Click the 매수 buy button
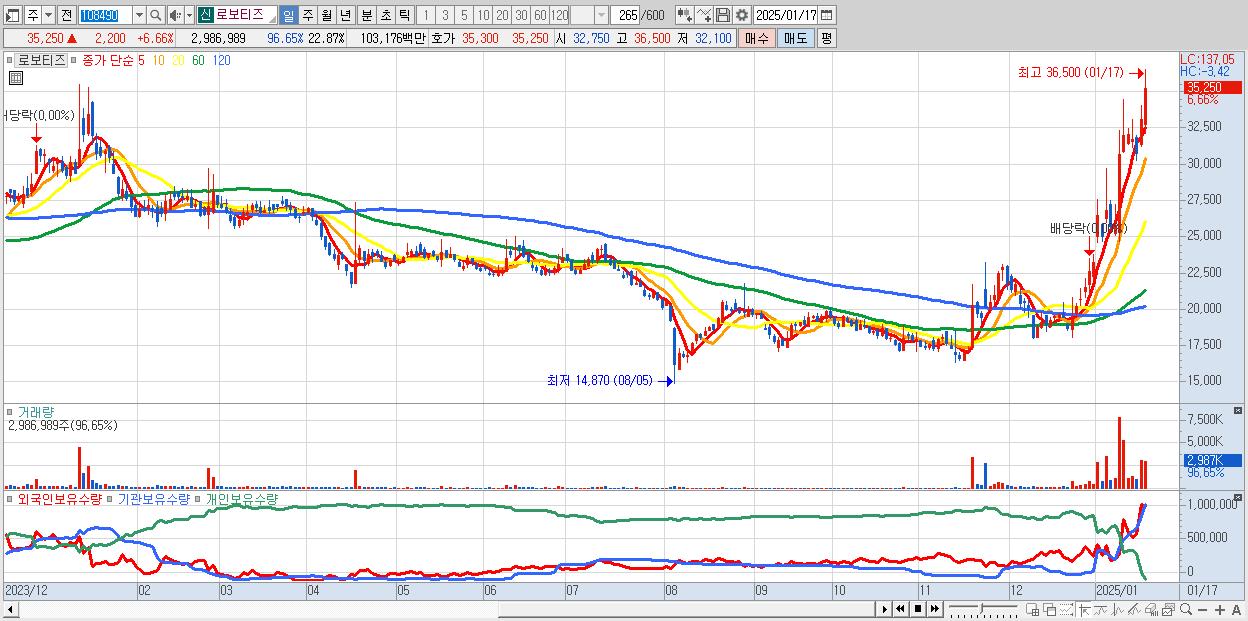 point(757,38)
